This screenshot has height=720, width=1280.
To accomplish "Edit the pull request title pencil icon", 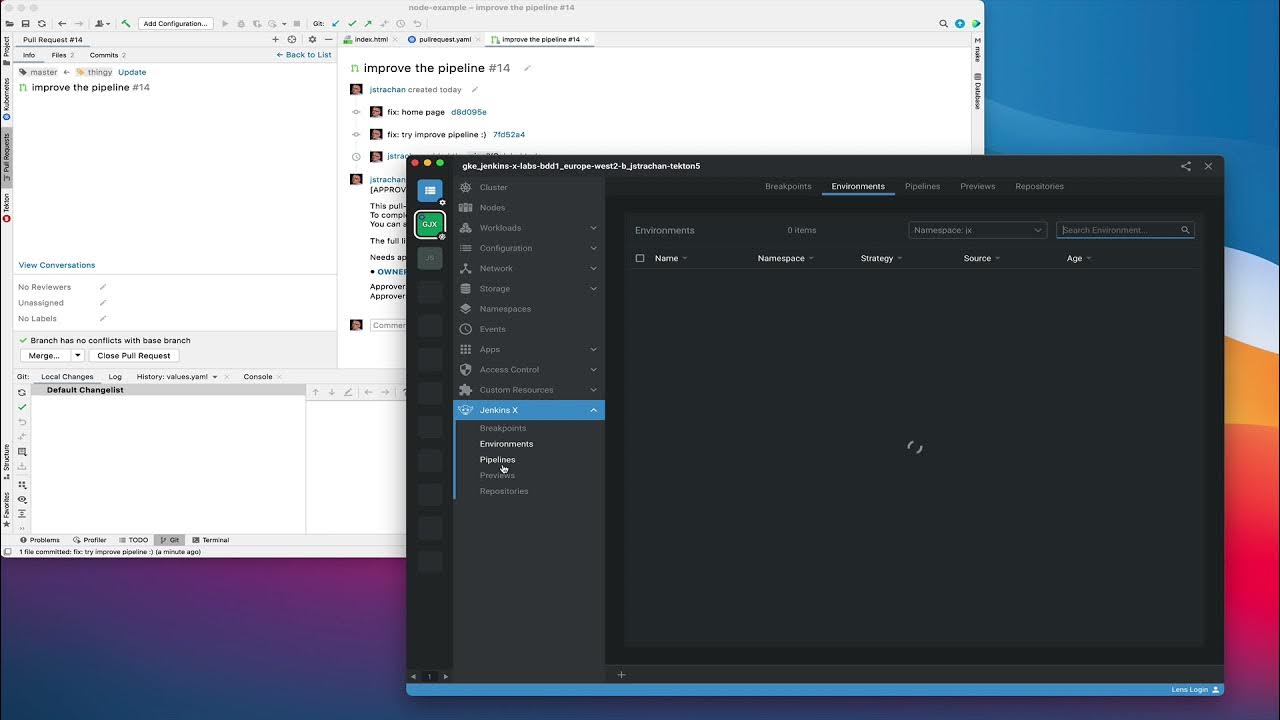I will [x=527, y=68].
